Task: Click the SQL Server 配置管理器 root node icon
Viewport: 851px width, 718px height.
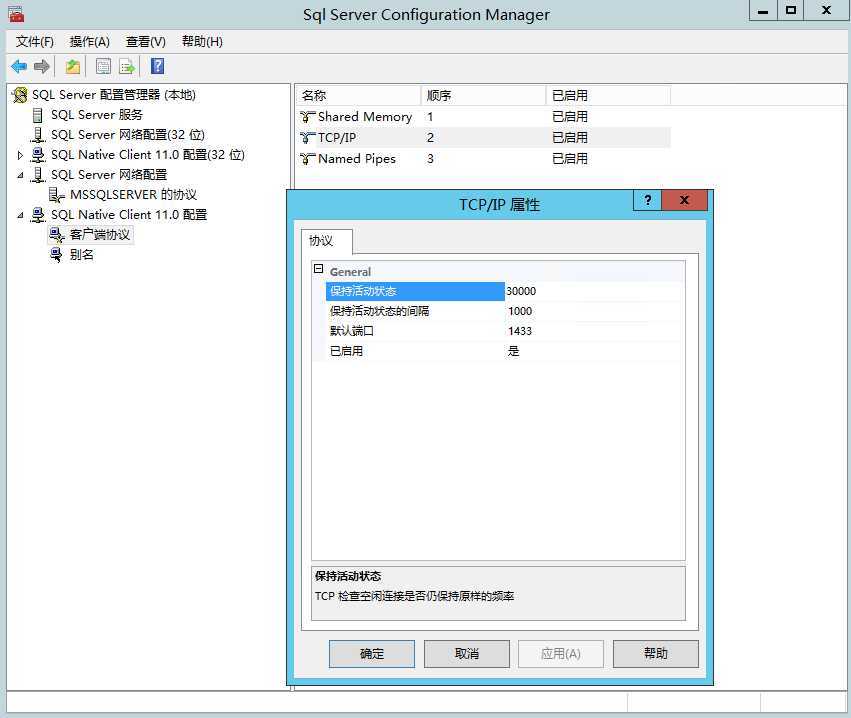Action: click(x=20, y=95)
